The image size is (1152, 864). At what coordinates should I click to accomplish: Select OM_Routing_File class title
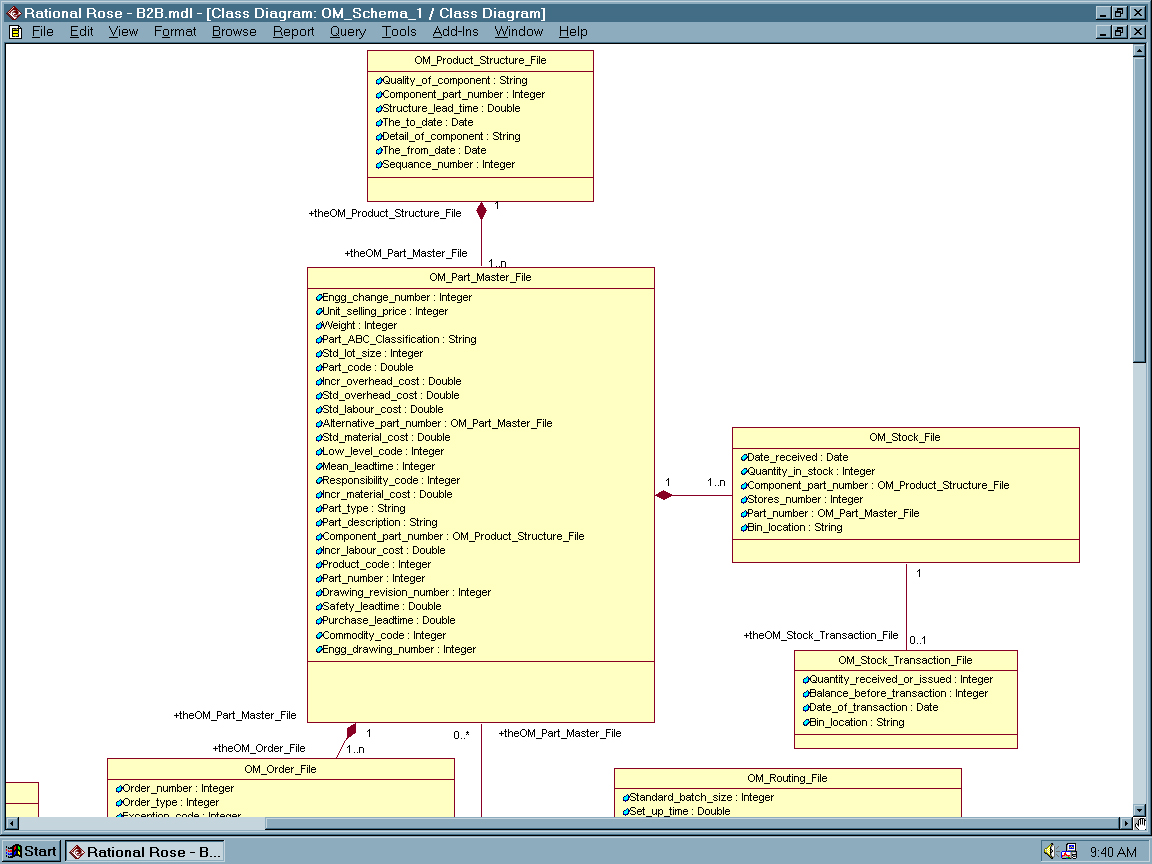tap(787, 778)
